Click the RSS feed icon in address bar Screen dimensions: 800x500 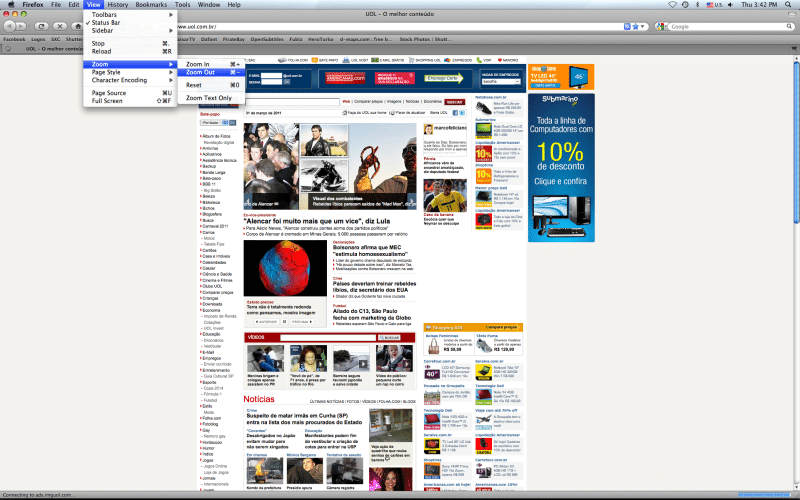(x=627, y=27)
